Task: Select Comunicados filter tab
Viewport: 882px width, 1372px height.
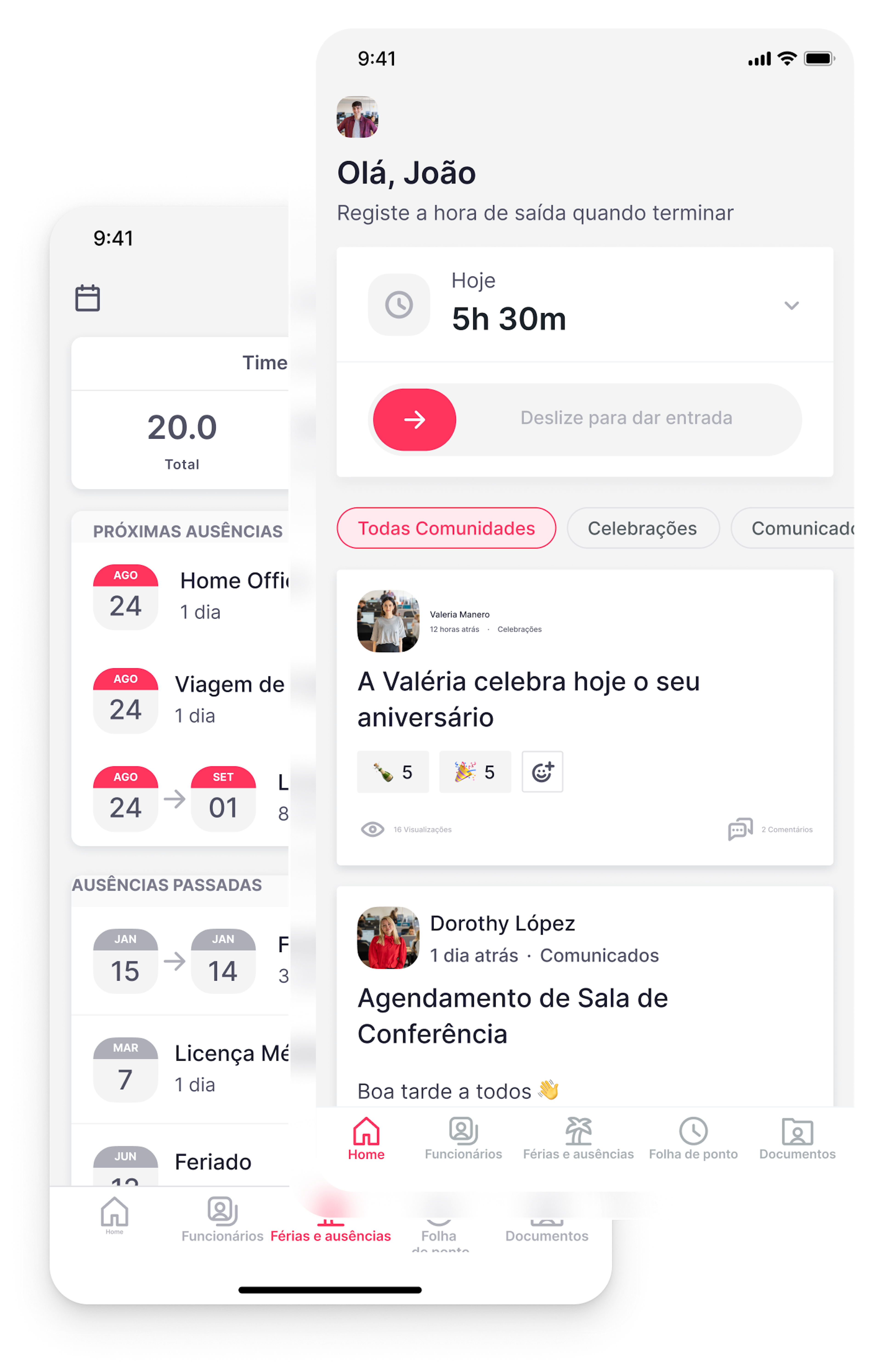Action: click(x=800, y=527)
